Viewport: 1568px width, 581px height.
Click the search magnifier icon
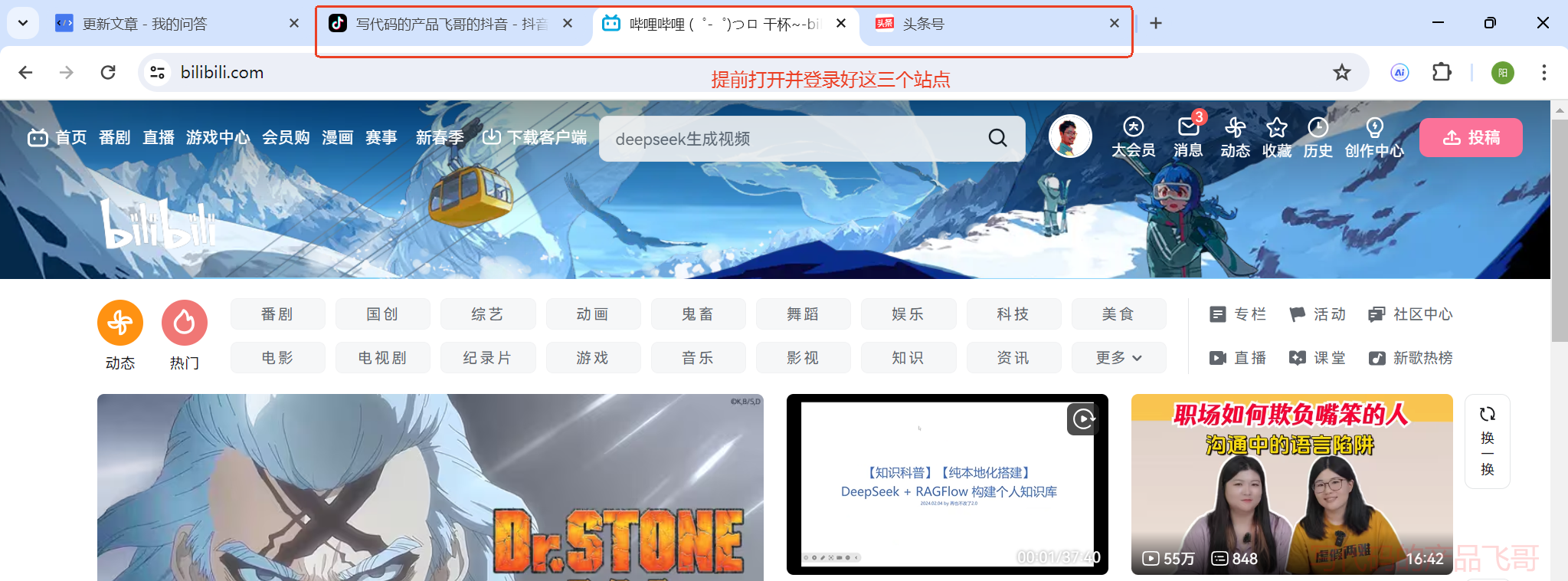[997, 138]
